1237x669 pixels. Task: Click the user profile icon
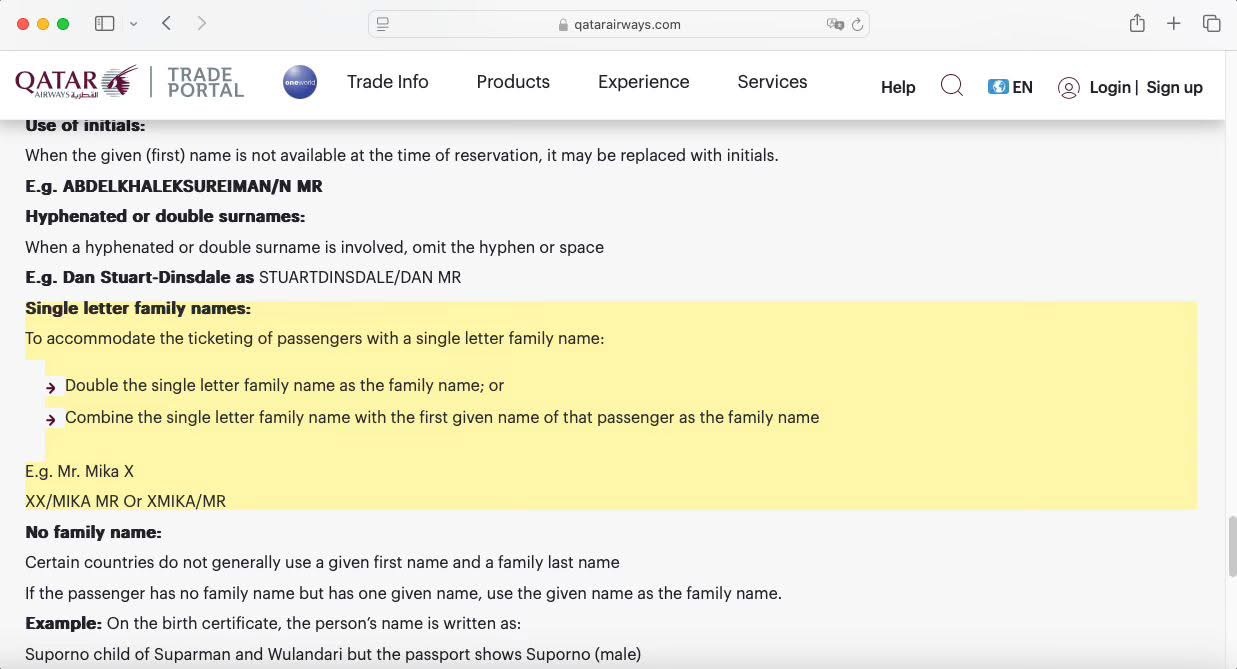(1069, 88)
